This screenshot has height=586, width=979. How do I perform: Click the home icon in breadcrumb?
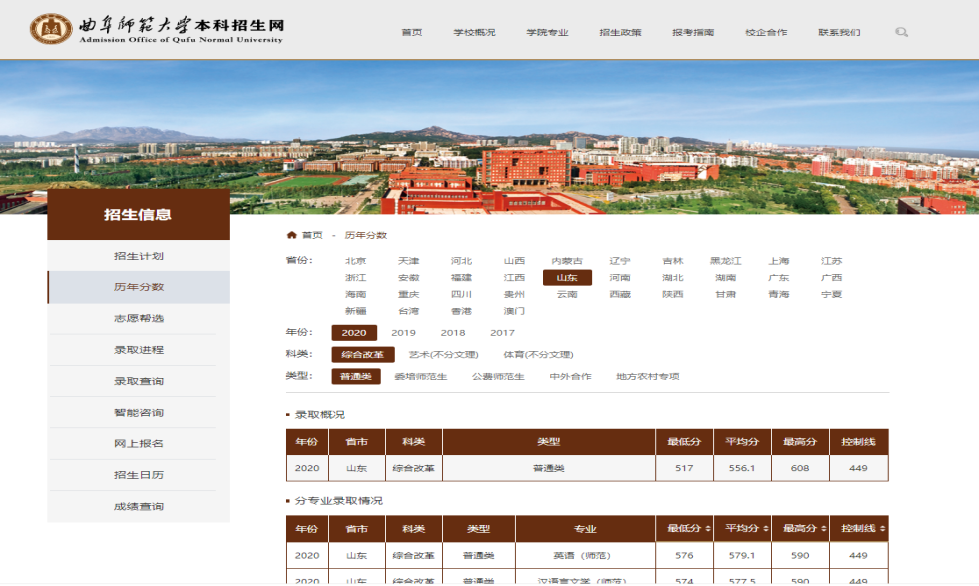point(291,235)
